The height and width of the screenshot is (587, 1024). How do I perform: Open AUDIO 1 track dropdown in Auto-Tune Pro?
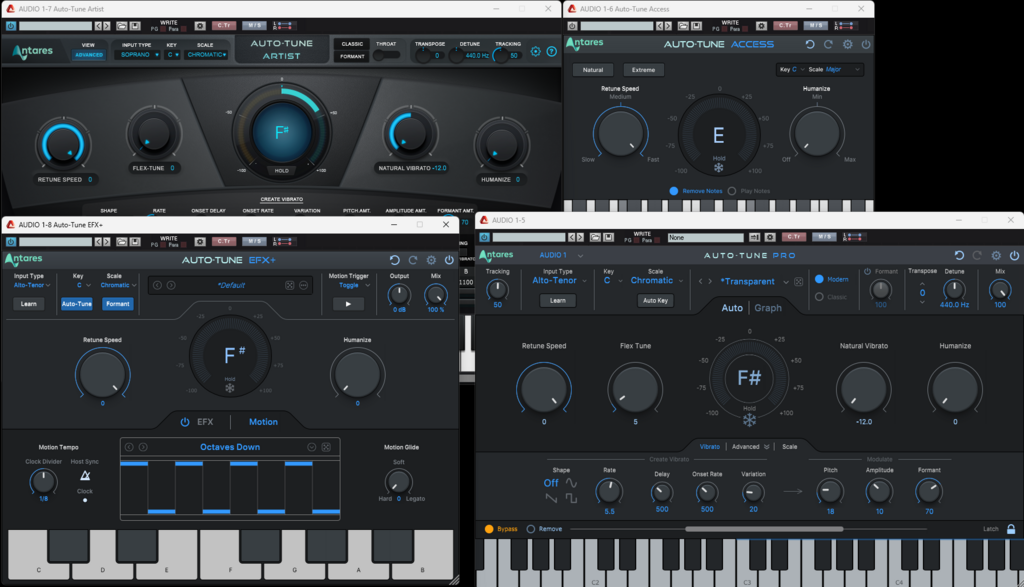561,255
